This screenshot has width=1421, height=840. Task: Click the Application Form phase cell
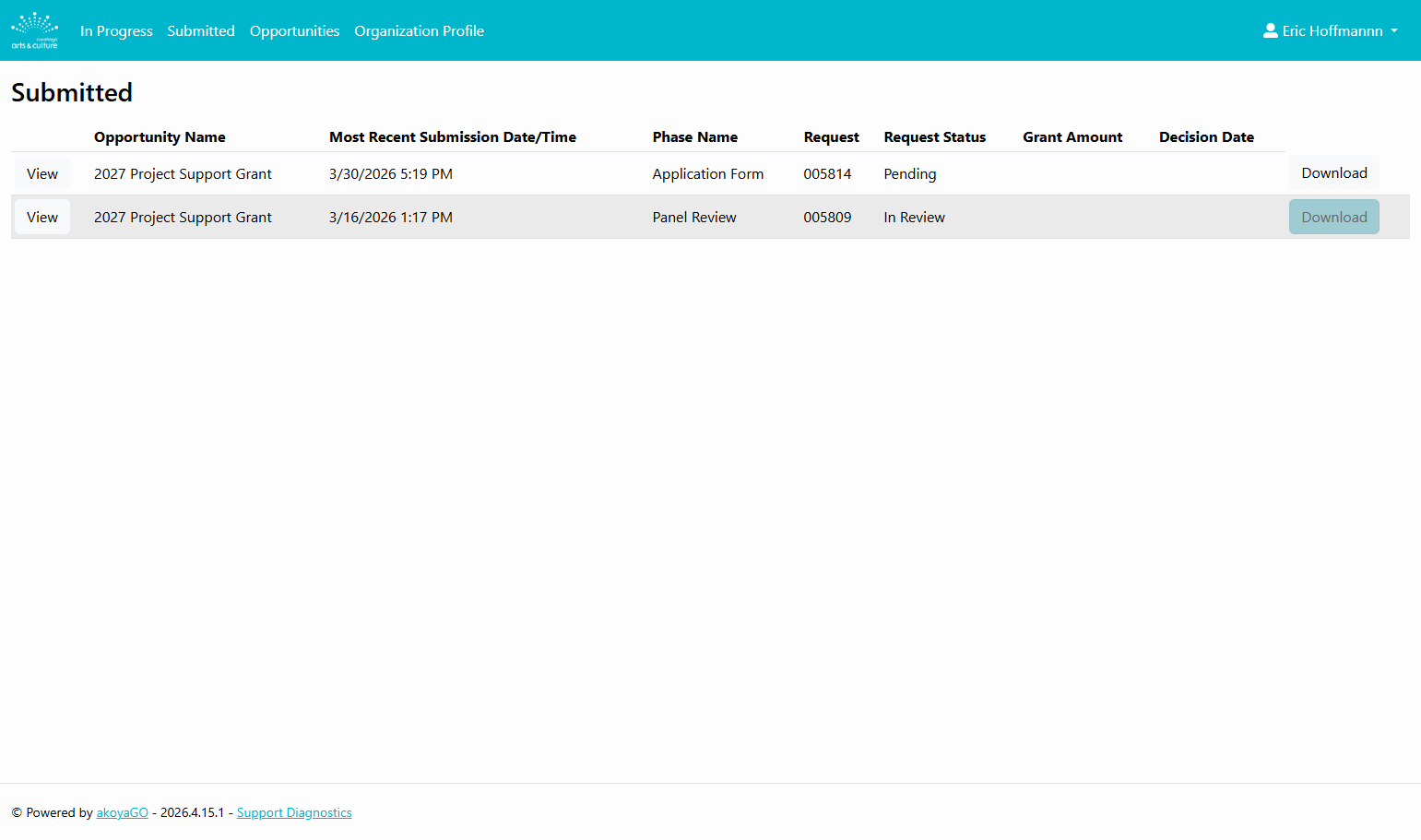708,173
